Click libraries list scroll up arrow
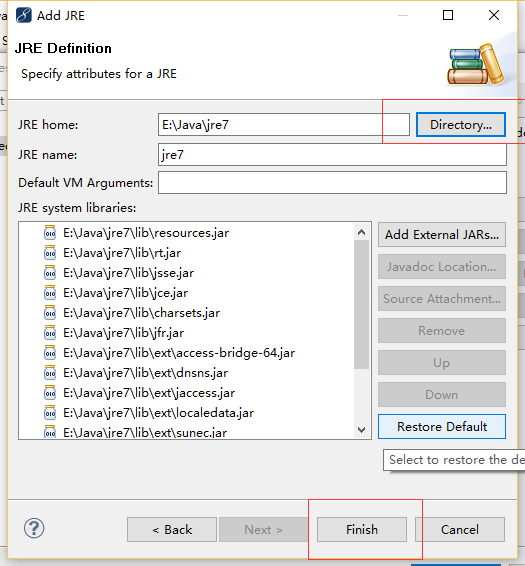Viewport: 525px width, 566px height. pyautogui.click(x=361, y=232)
